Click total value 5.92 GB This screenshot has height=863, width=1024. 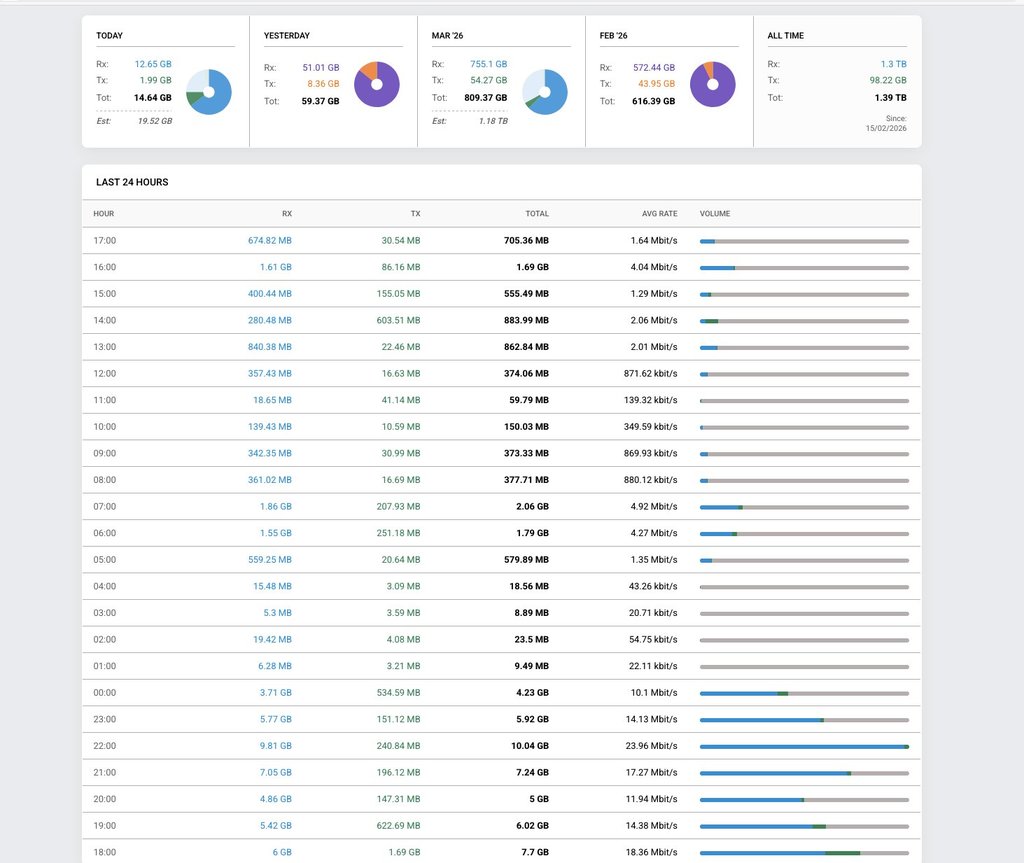click(x=532, y=719)
